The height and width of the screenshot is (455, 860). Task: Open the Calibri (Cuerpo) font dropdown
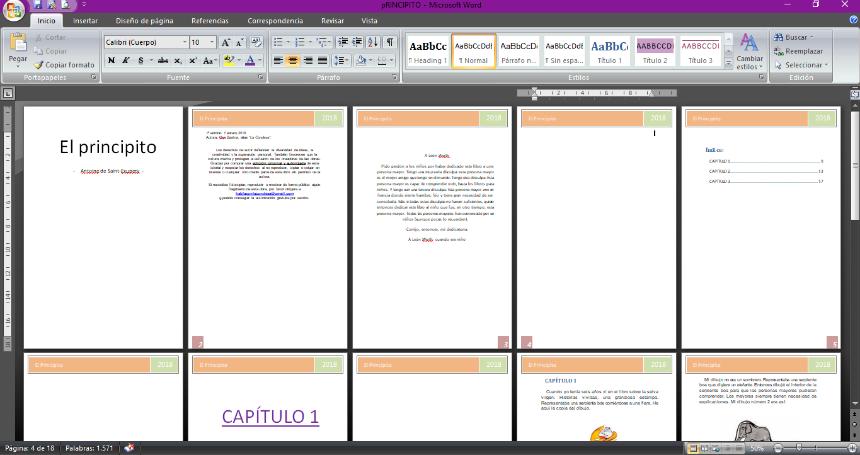click(x=184, y=43)
